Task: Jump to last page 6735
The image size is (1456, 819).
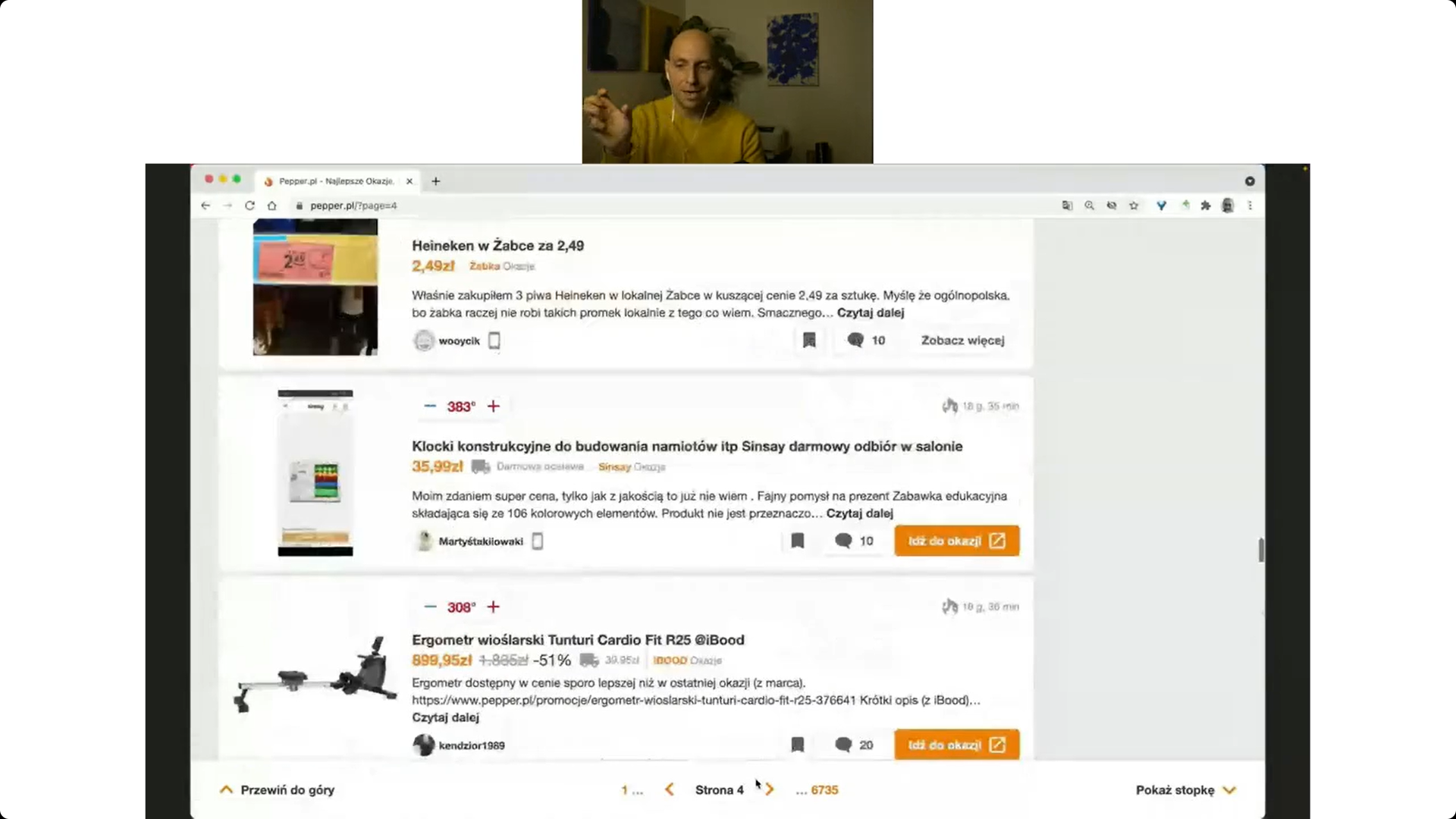Action: (824, 790)
